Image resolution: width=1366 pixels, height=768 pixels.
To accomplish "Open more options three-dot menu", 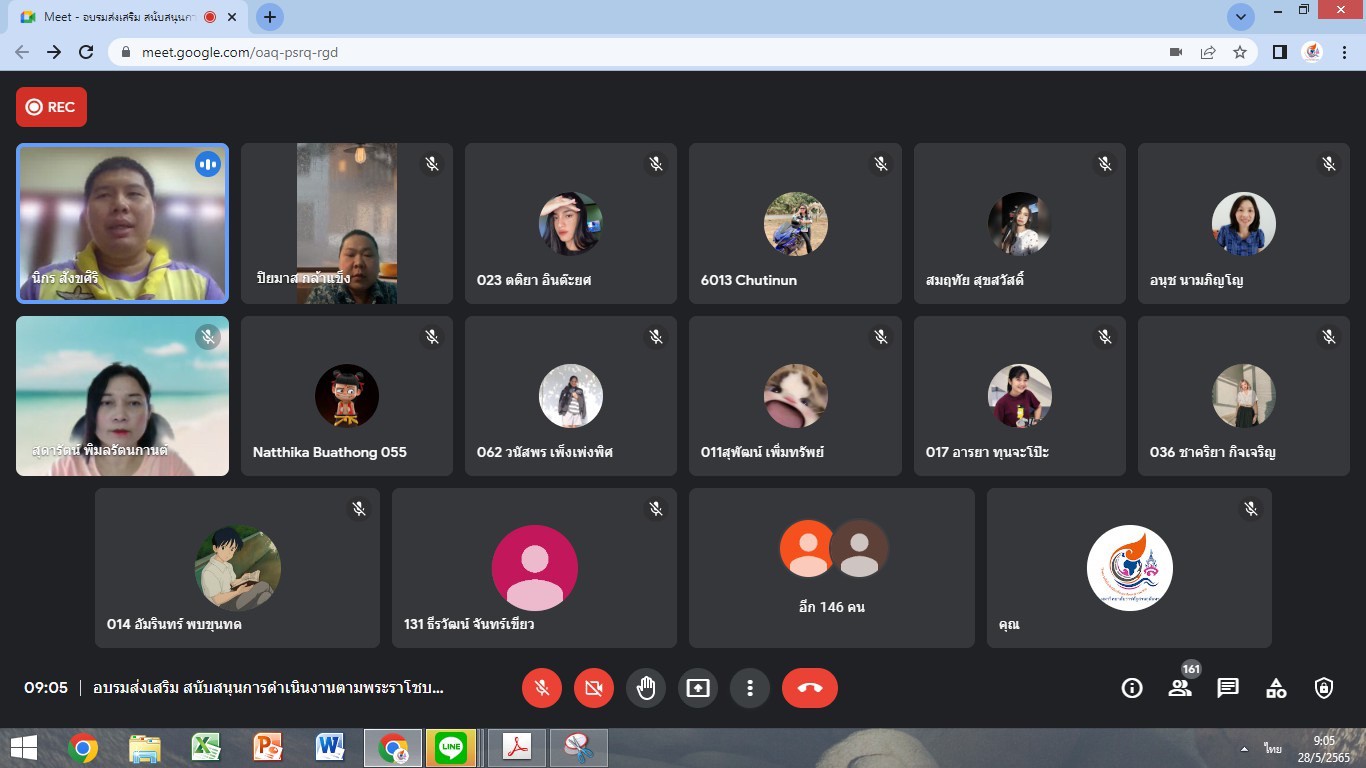I will (x=750, y=688).
